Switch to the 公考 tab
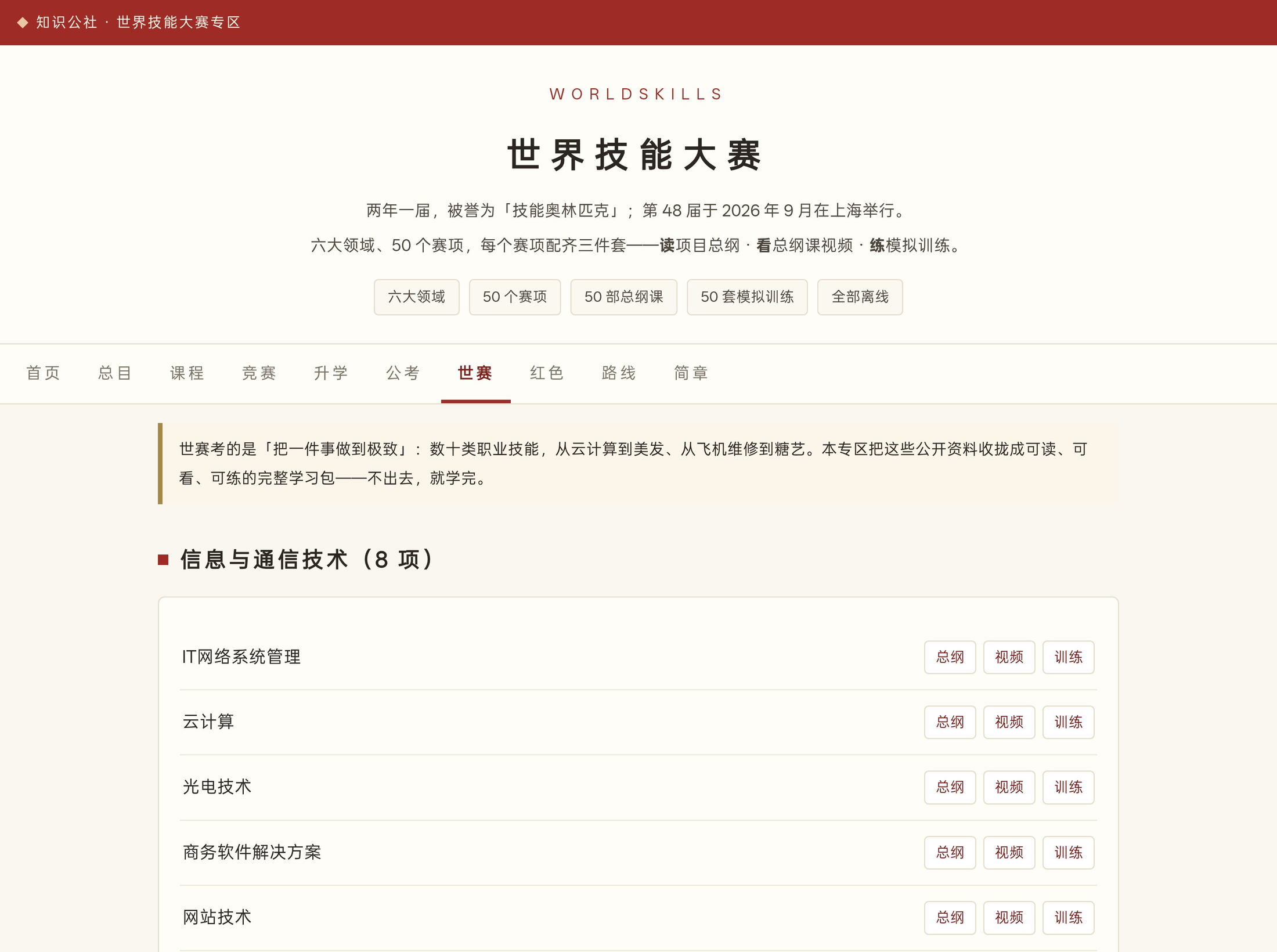1277x952 pixels. pyautogui.click(x=403, y=373)
